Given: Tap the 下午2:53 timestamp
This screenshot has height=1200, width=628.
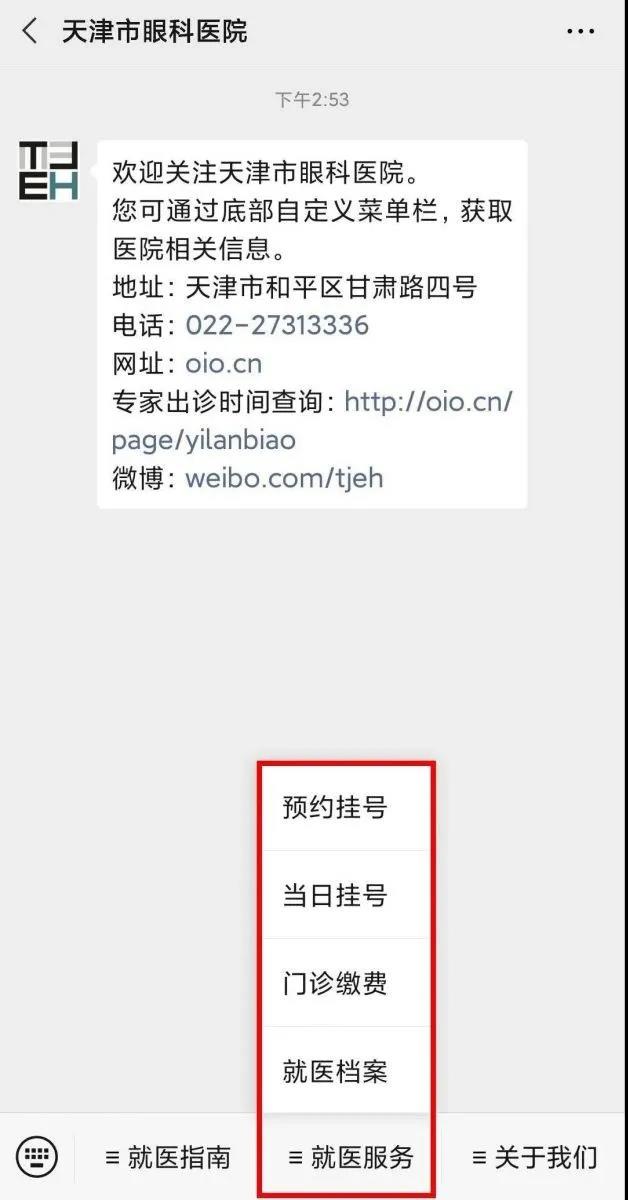Looking at the screenshot, I should (312, 100).
